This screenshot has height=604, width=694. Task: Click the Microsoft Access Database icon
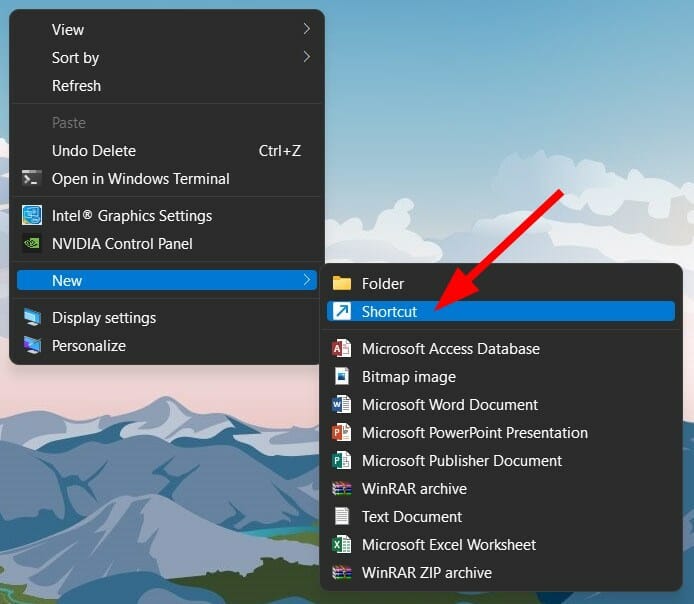point(342,348)
